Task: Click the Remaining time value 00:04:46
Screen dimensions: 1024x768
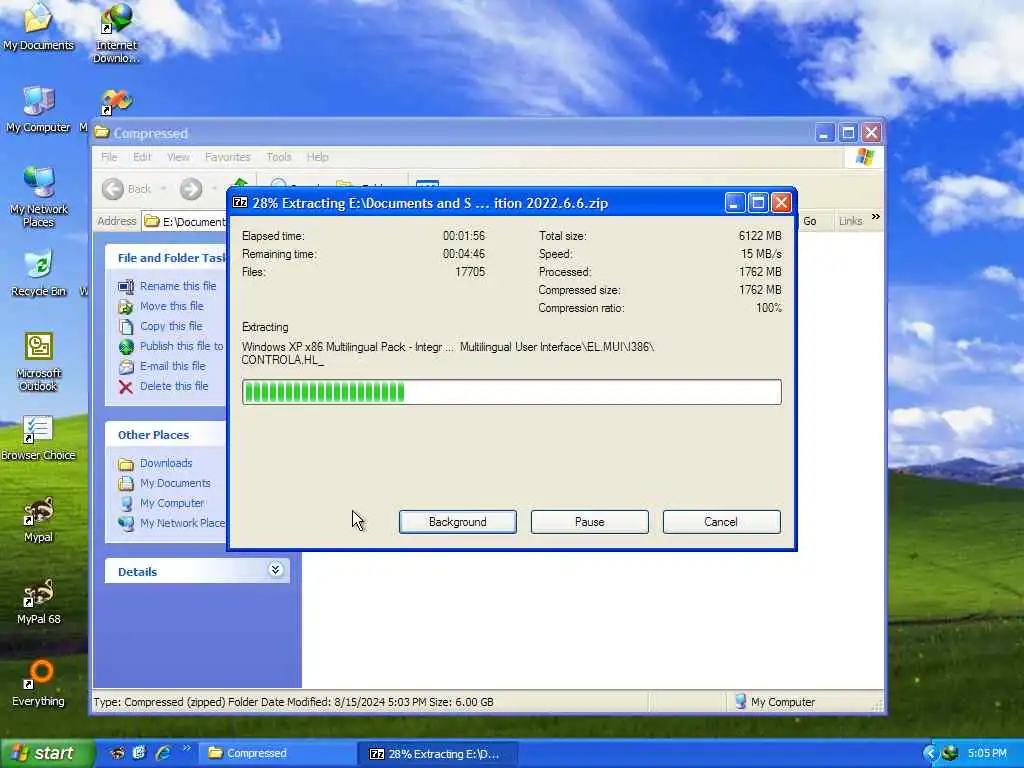Action: pyautogui.click(x=464, y=254)
